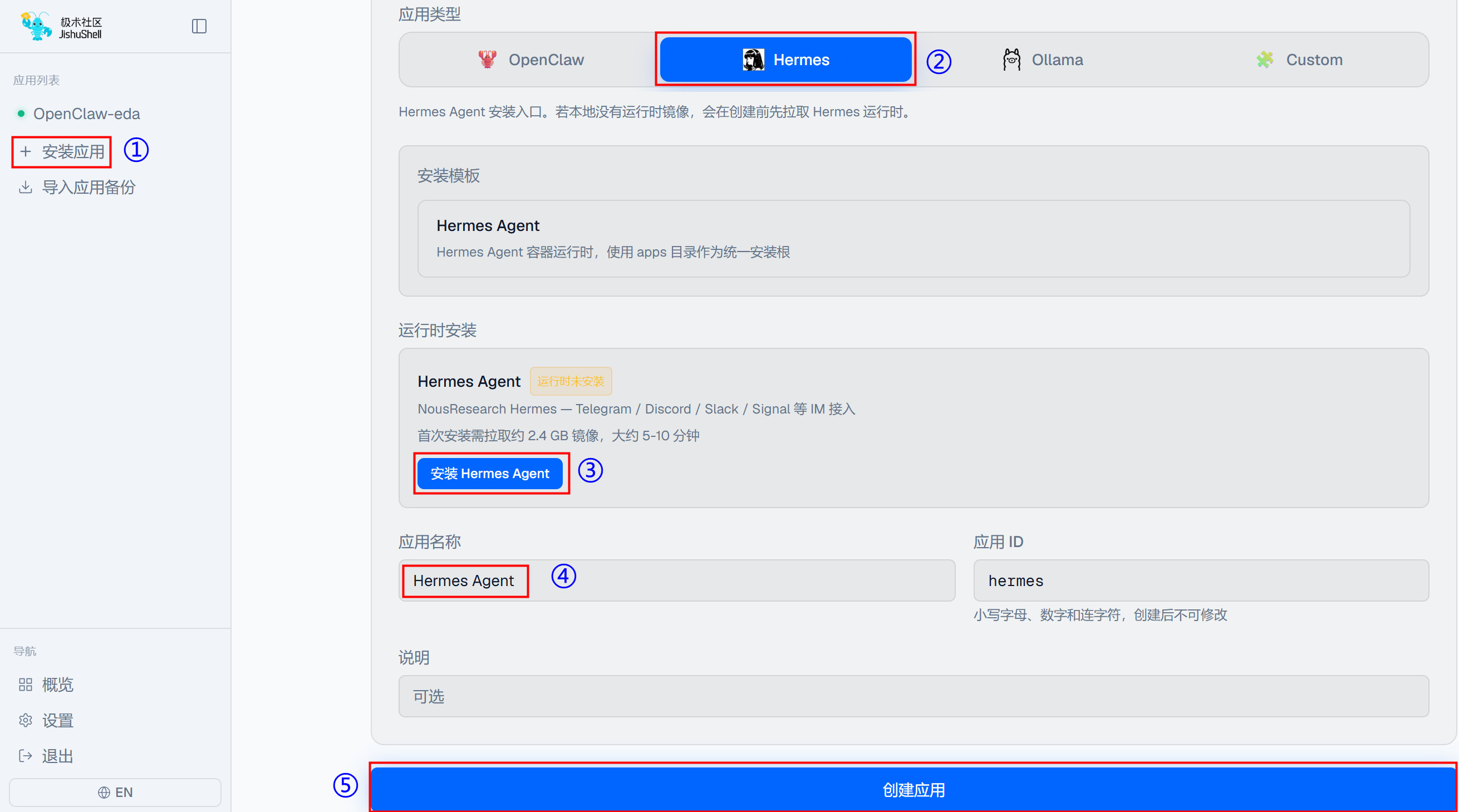The image size is (1459, 812).
Task: Select the Hermes application type
Action: (x=785, y=60)
